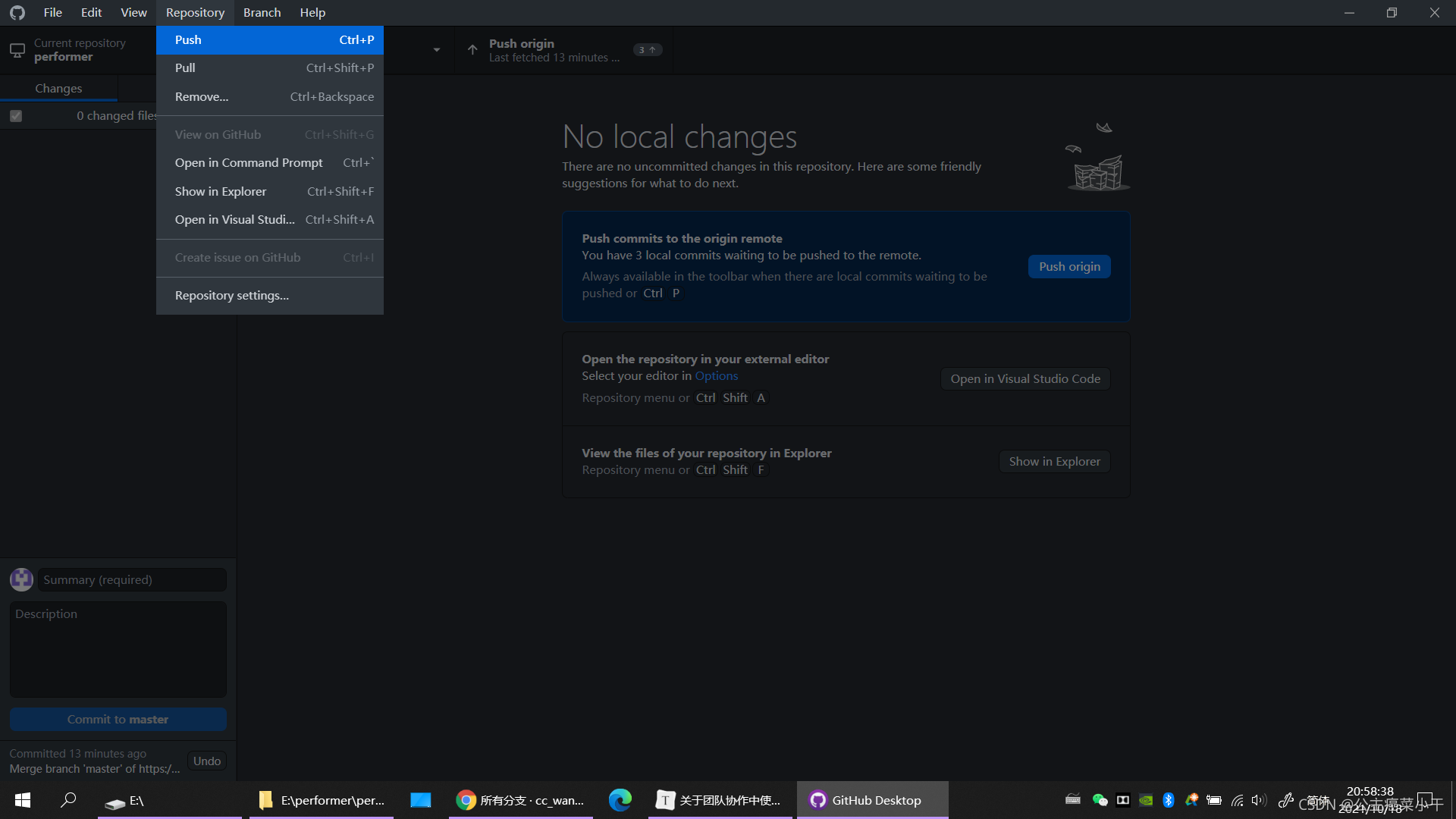This screenshot has height=819, width=1456.
Task: Click the 3 commits ahead badge
Action: point(648,50)
